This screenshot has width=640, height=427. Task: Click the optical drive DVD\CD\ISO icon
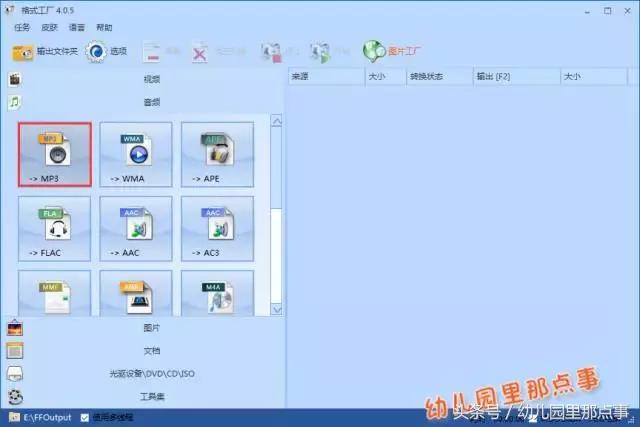point(15,374)
